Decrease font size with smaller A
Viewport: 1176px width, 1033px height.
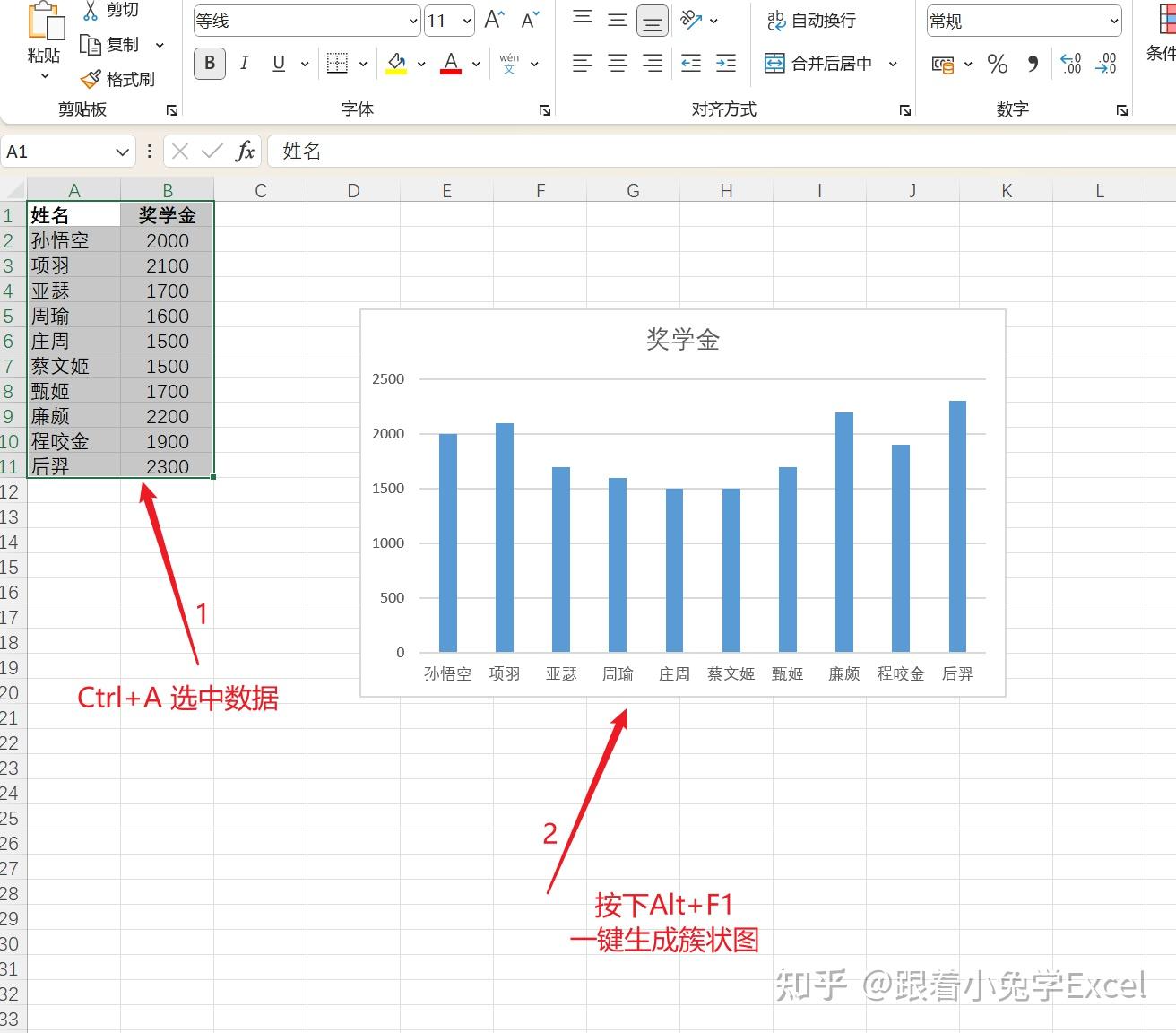(x=531, y=20)
